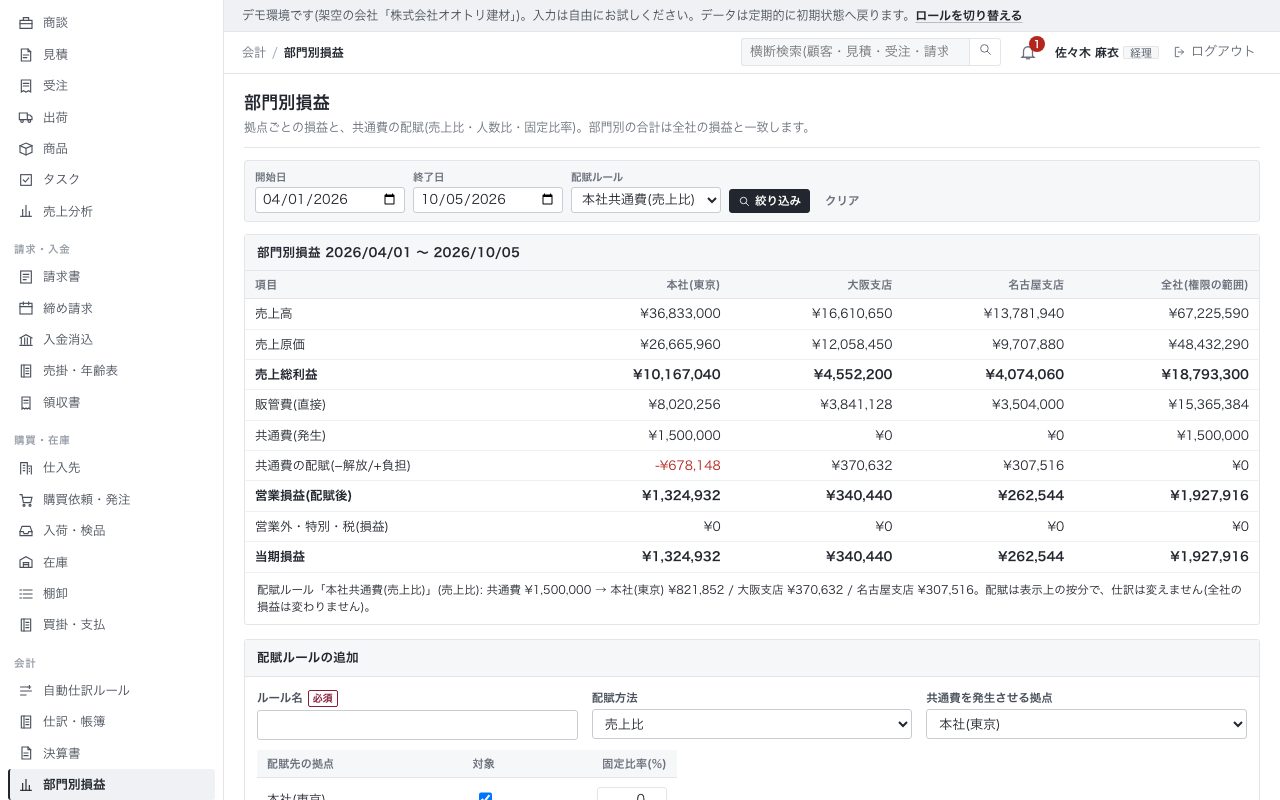The height and width of the screenshot is (800, 1280).
Task: Open the 終了日 calendar picker icon
Action: click(547, 199)
